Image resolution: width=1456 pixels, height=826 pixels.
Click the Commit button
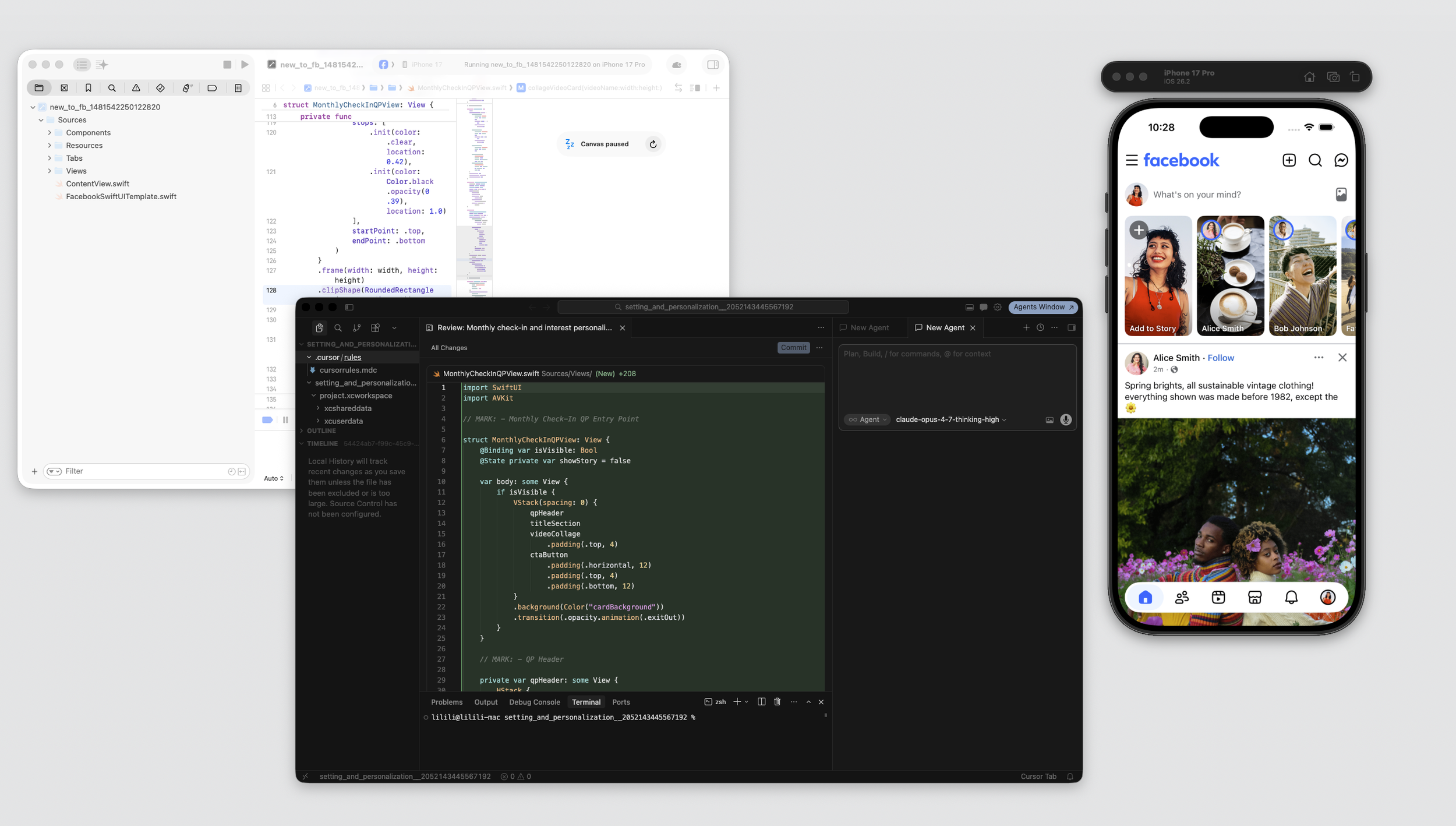pos(793,348)
